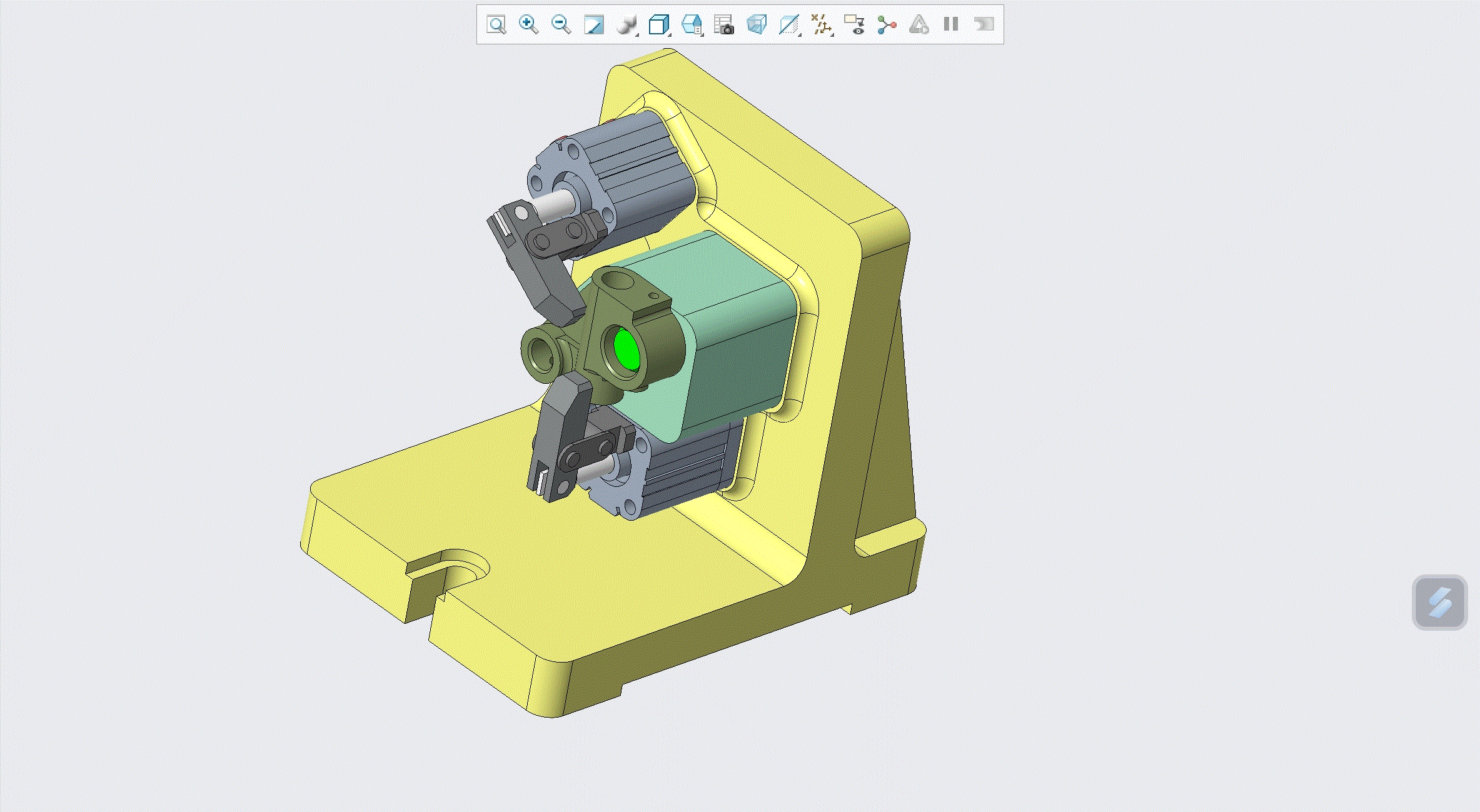1480x812 pixels.
Task: Click the Repaint screen icon
Action: click(593, 25)
